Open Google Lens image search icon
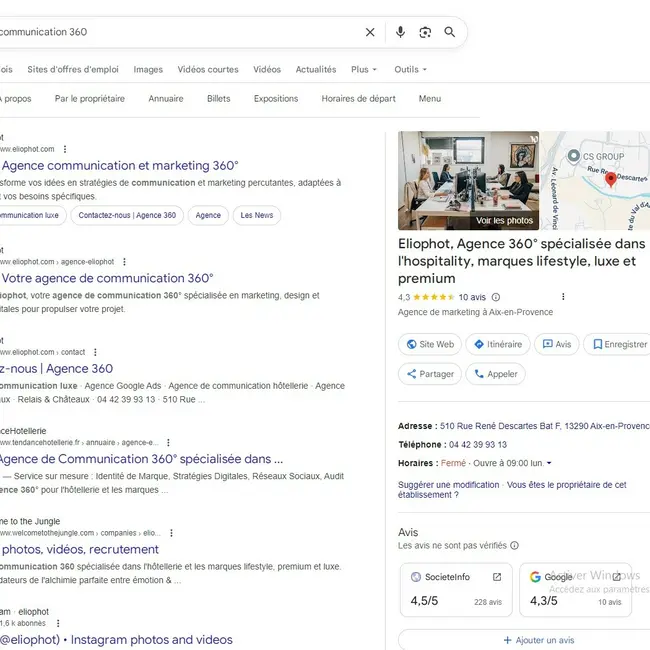650x650 pixels. click(x=425, y=32)
